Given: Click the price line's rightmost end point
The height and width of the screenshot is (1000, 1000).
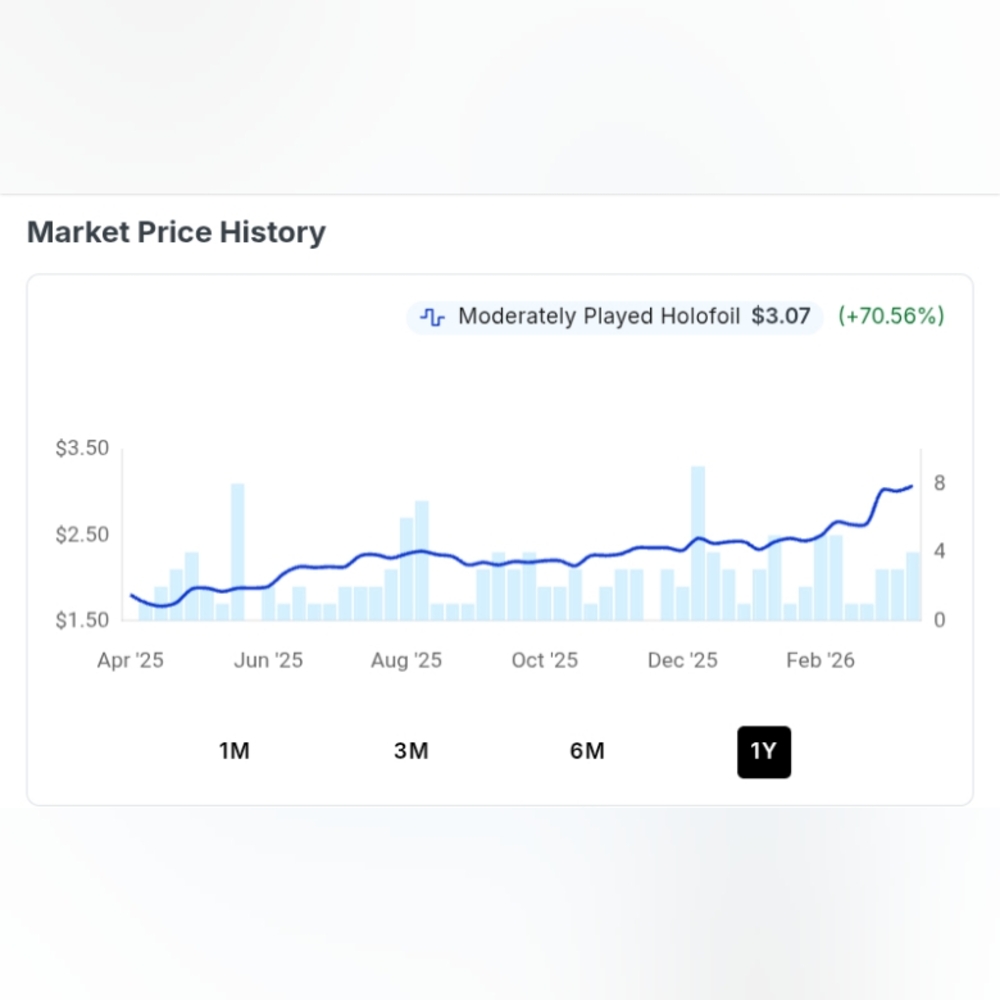Looking at the screenshot, I should (x=911, y=486).
